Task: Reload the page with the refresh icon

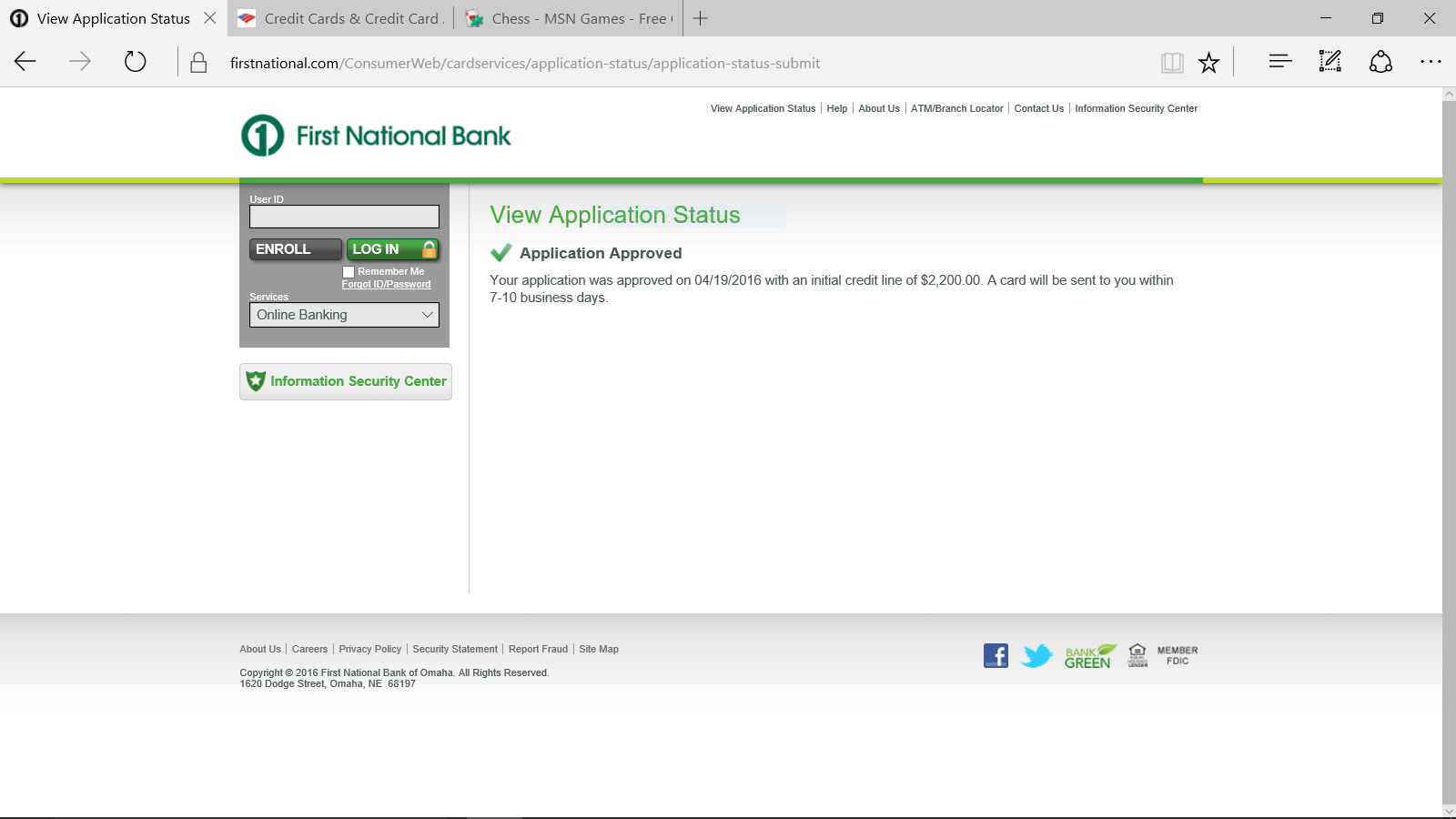Action: tap(135, 62)
